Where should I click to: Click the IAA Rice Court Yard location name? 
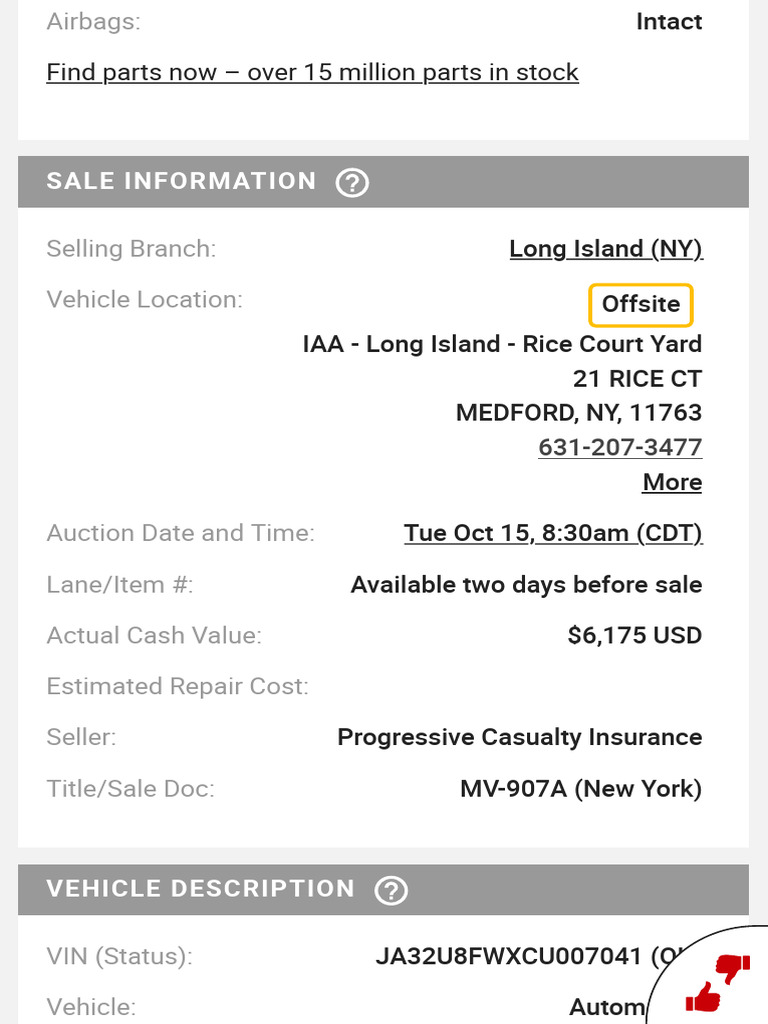502,344
